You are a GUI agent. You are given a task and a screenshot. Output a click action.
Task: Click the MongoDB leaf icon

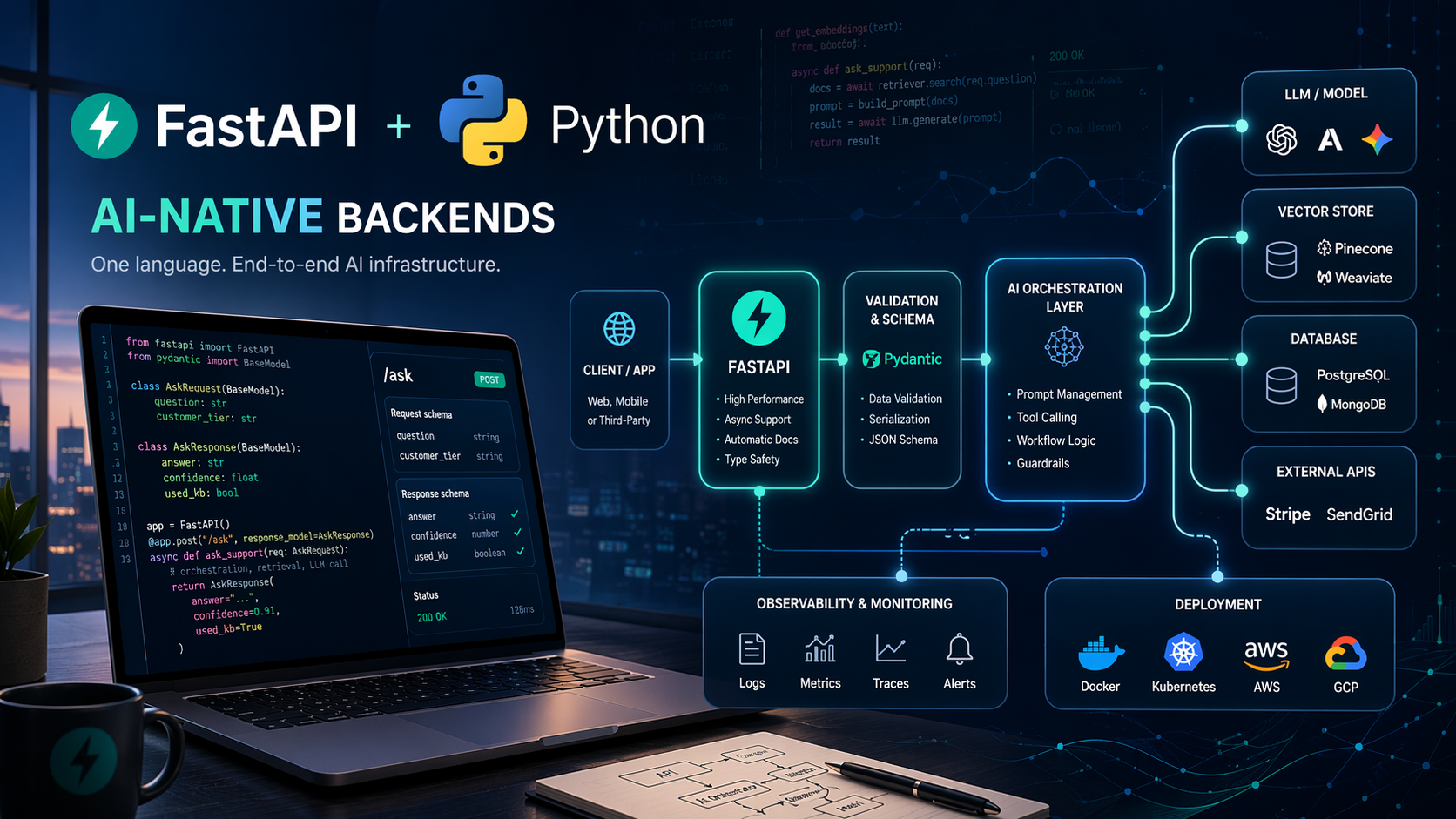pyautogui.click(x=1322, y=404)
